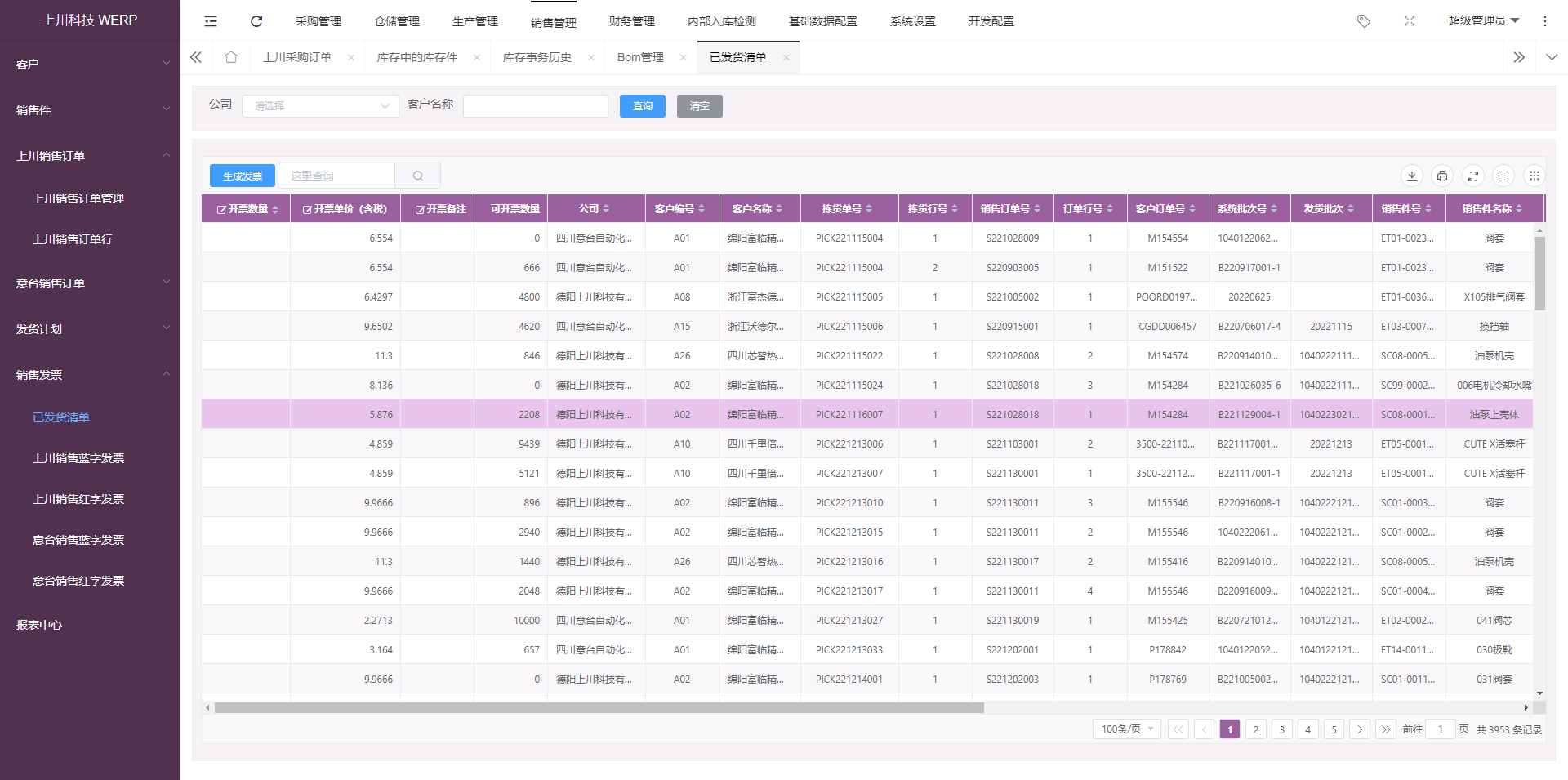
Task: Sort by 拣货单号 column arrows
Action: click(869, 209)
